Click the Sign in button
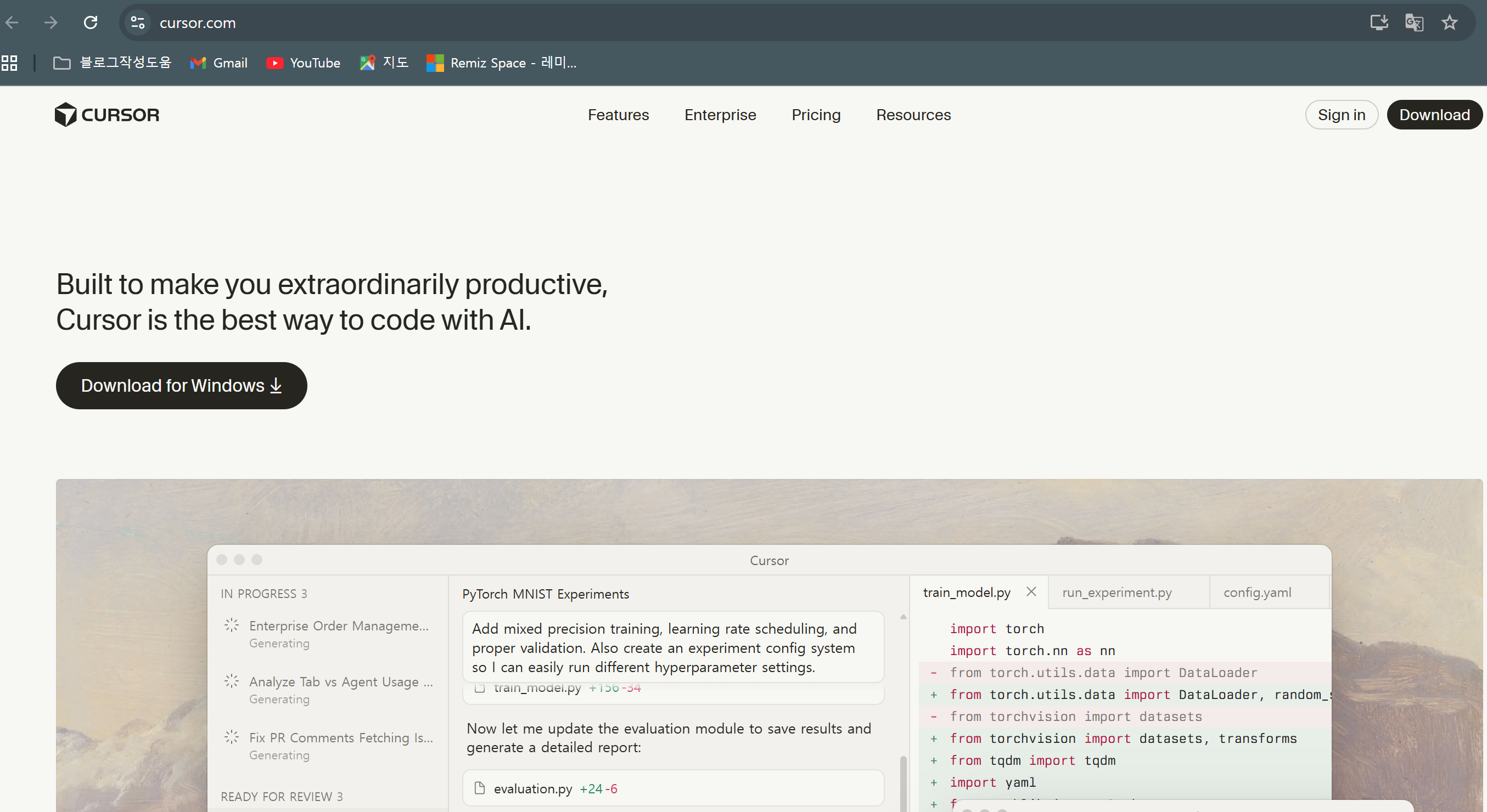1487x812 pixels. coord(1341,114)
